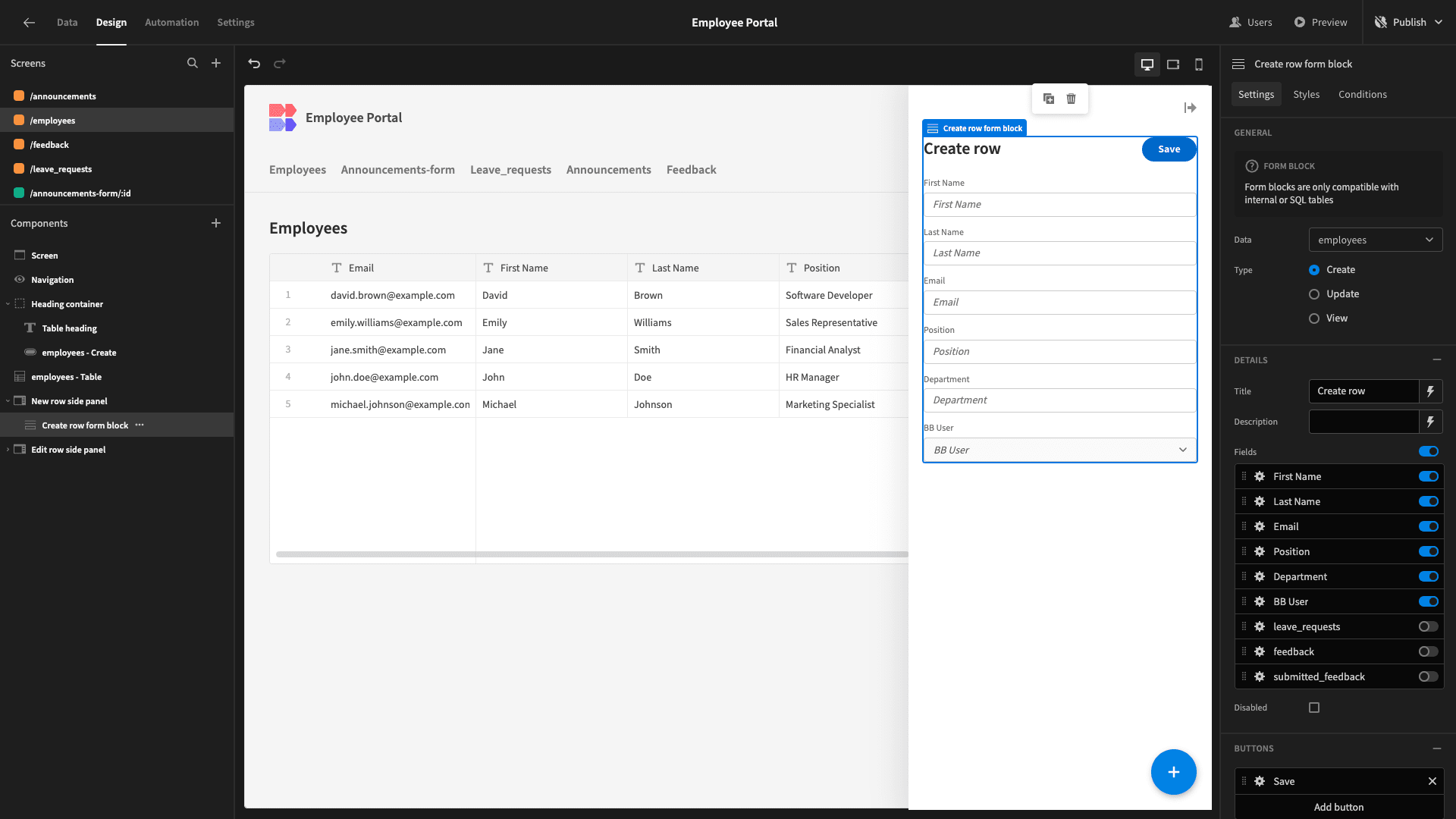Check the Disabled checkbox
Viewport: 1456px width, 819px height.
tap(1314, 708)
